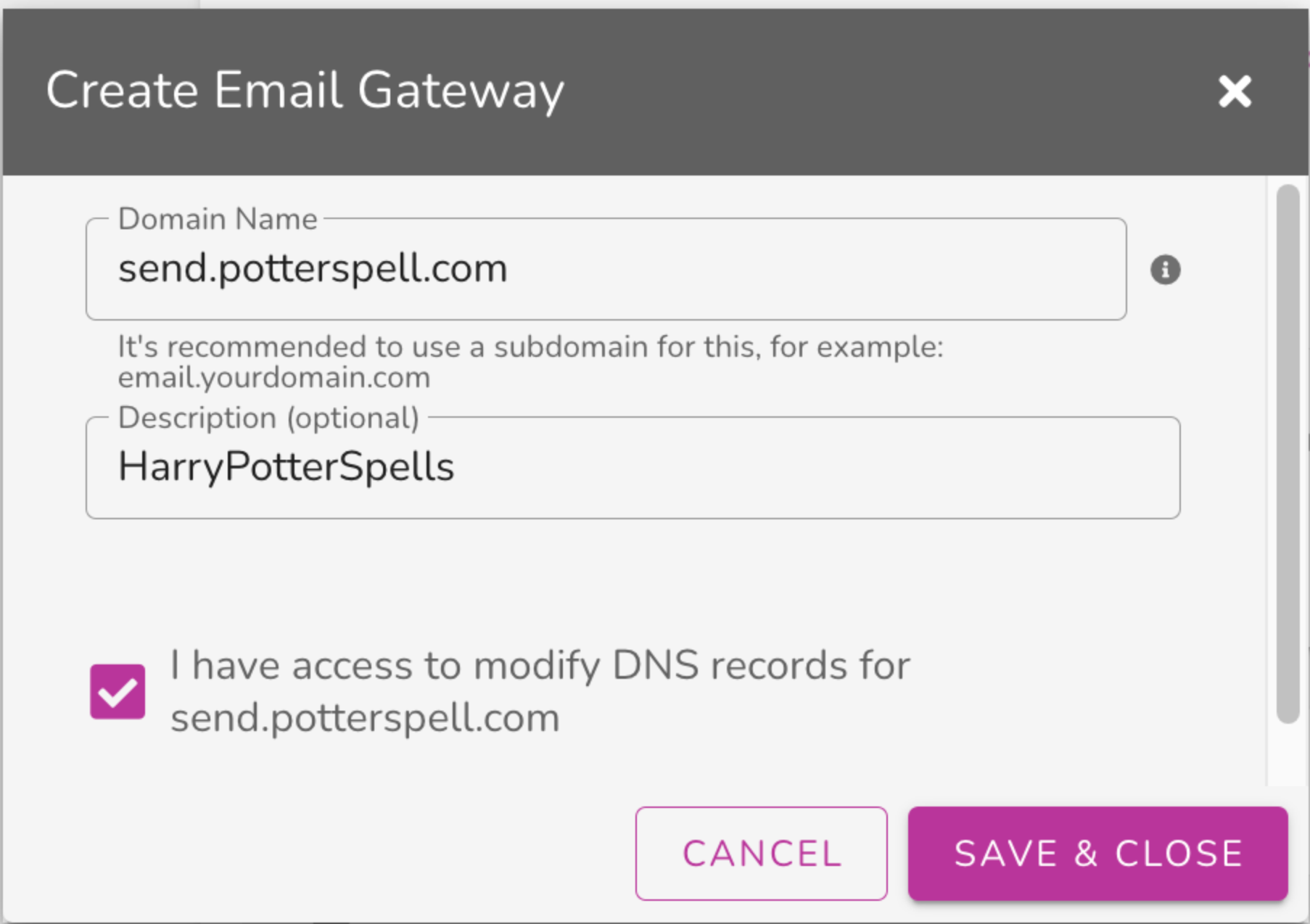This screenshot has width=1310, height=924.
Task: Select the "Domain Name" field label
Action: pos(218,219)
